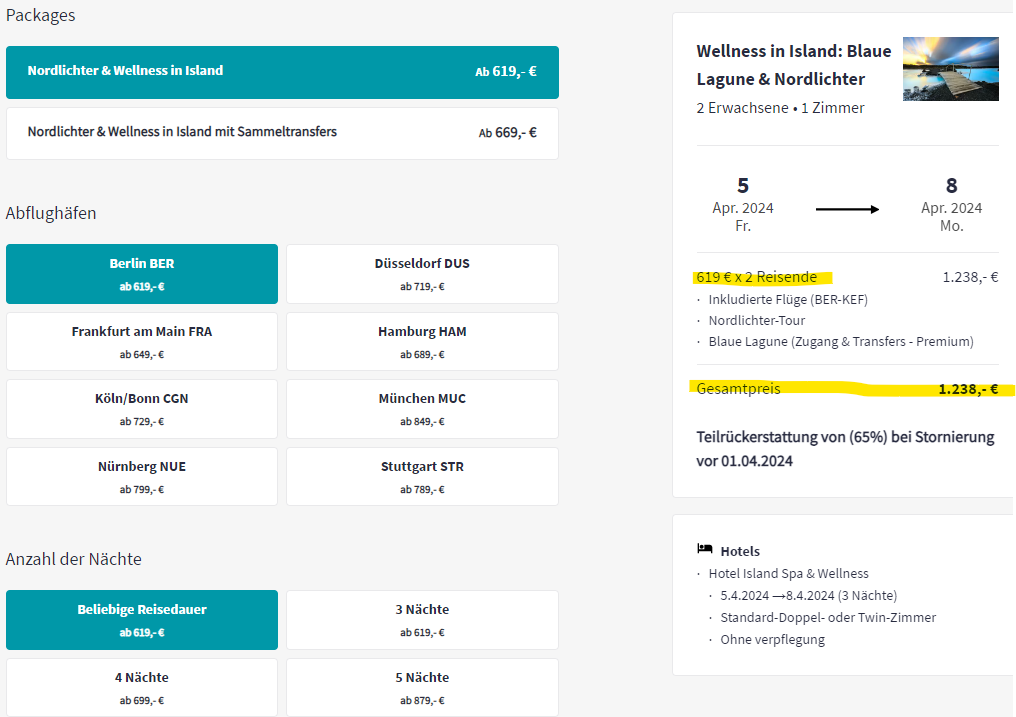The height and width of the screenshot is (717, 1016).
Task: Select the package with Sammeltransfers
Action: click(x=282, y=133)
